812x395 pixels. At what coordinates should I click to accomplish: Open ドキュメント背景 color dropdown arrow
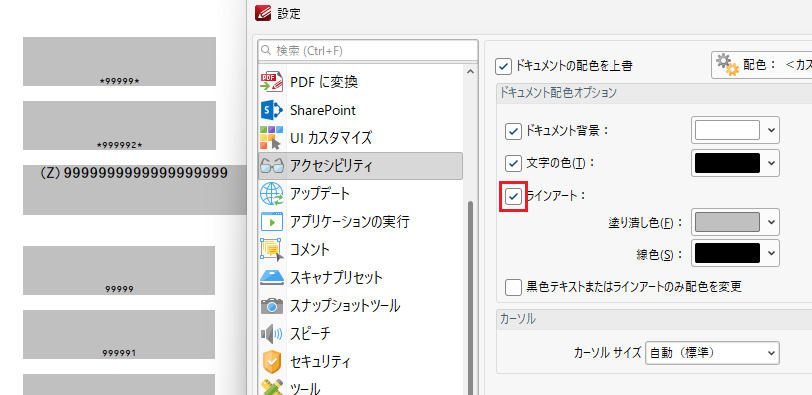(x=772, y=130)
